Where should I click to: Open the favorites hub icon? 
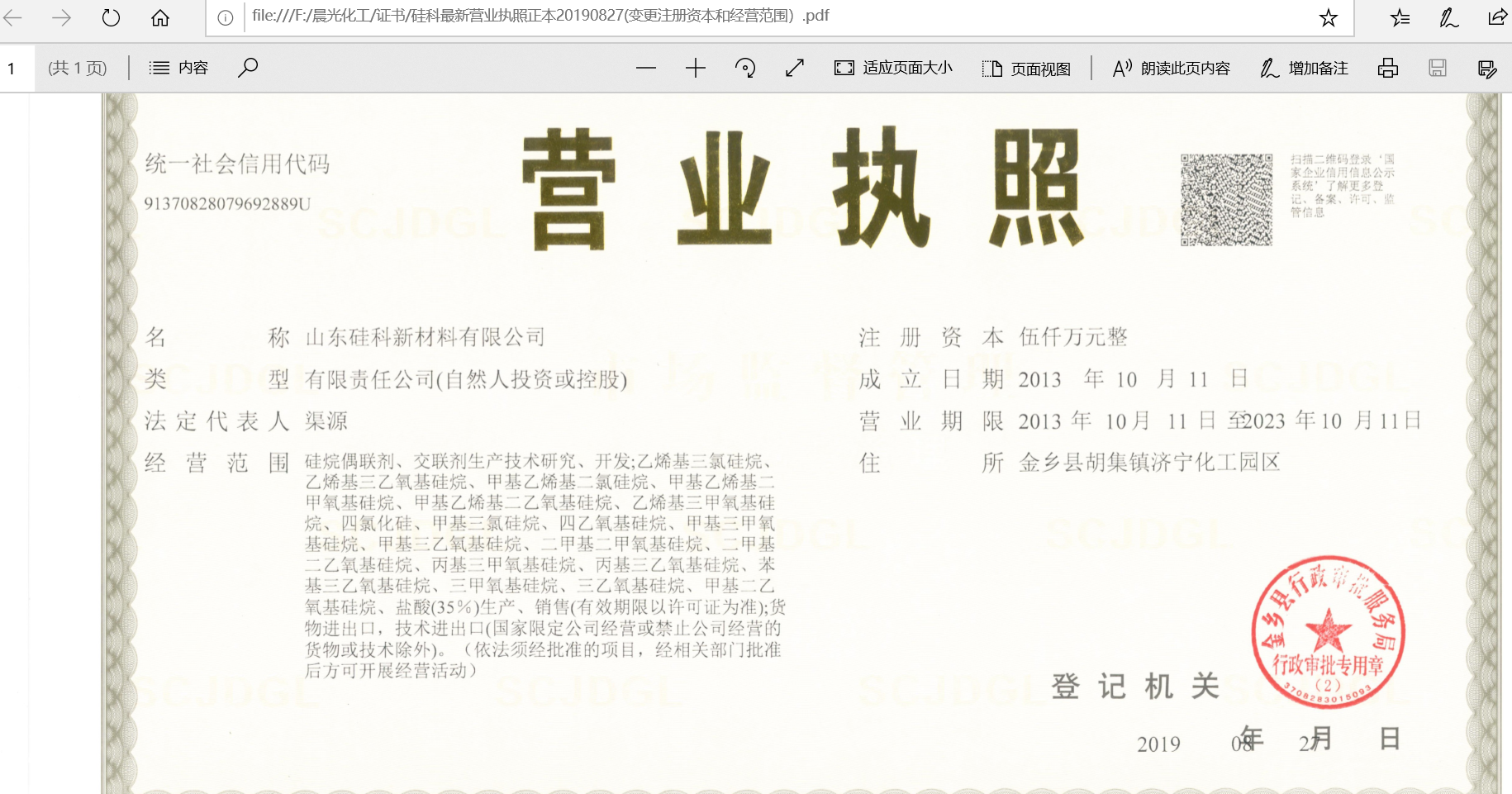click(x=1400, y=17)
